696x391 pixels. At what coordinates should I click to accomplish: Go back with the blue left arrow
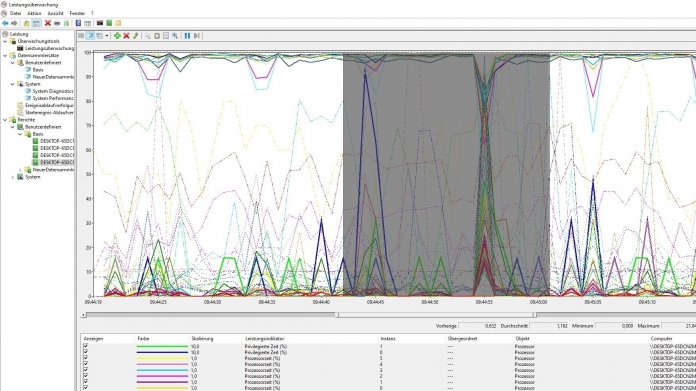(x=5, y=23)
